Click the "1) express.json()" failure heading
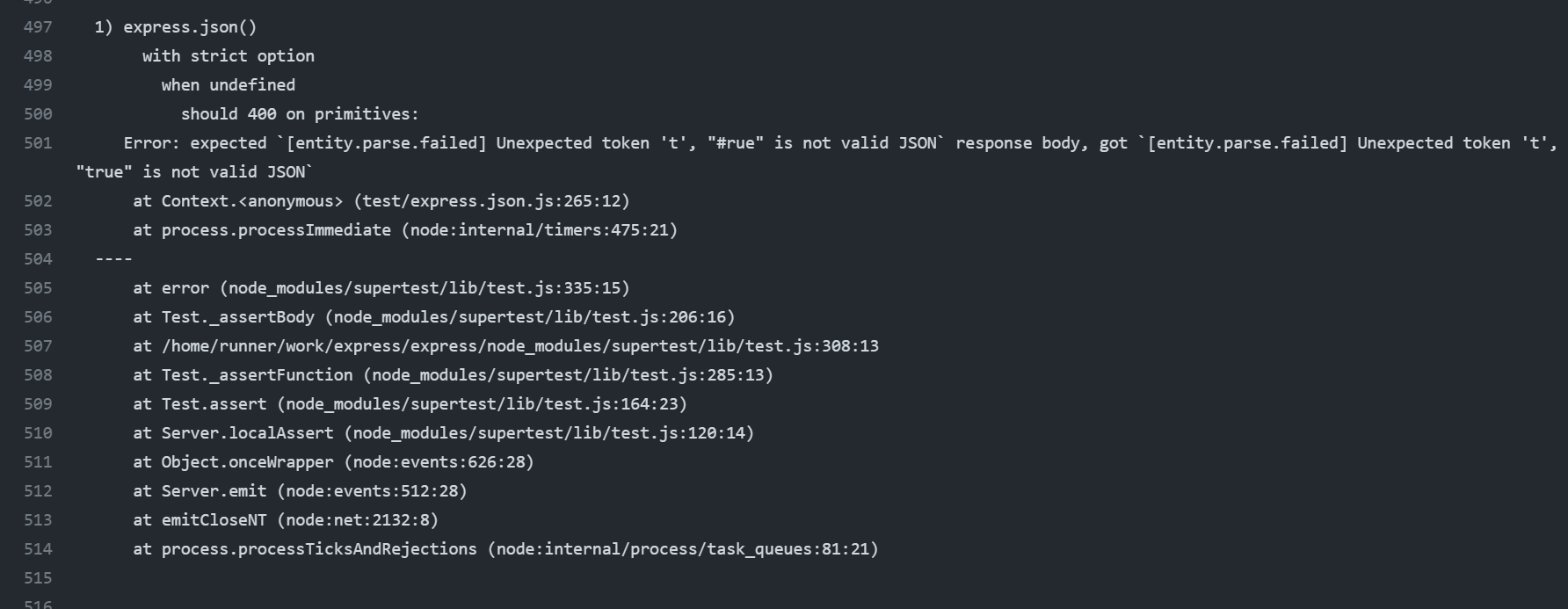The width and height of the screenshot is (1568, 609). pyautogui.click(x=176, y=27)
